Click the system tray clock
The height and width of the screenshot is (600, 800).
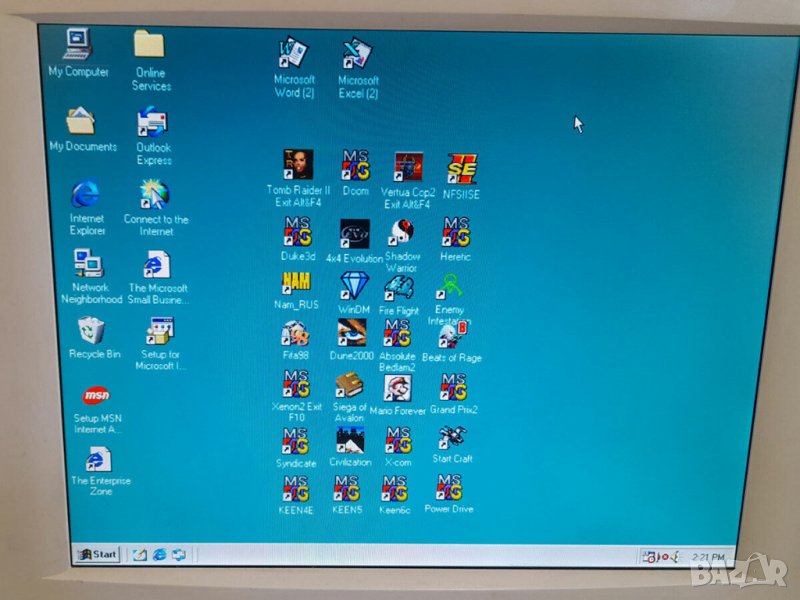pos(706,556)
